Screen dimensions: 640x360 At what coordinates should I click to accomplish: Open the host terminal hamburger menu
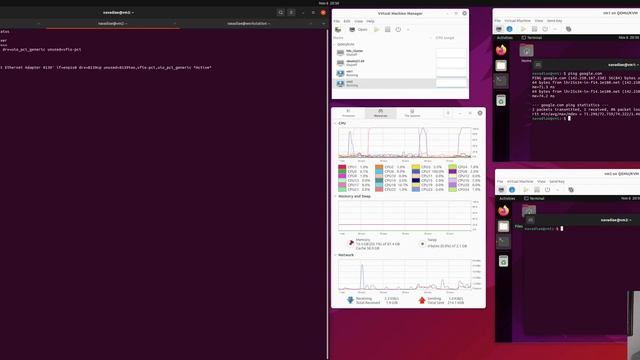point(291,13)
